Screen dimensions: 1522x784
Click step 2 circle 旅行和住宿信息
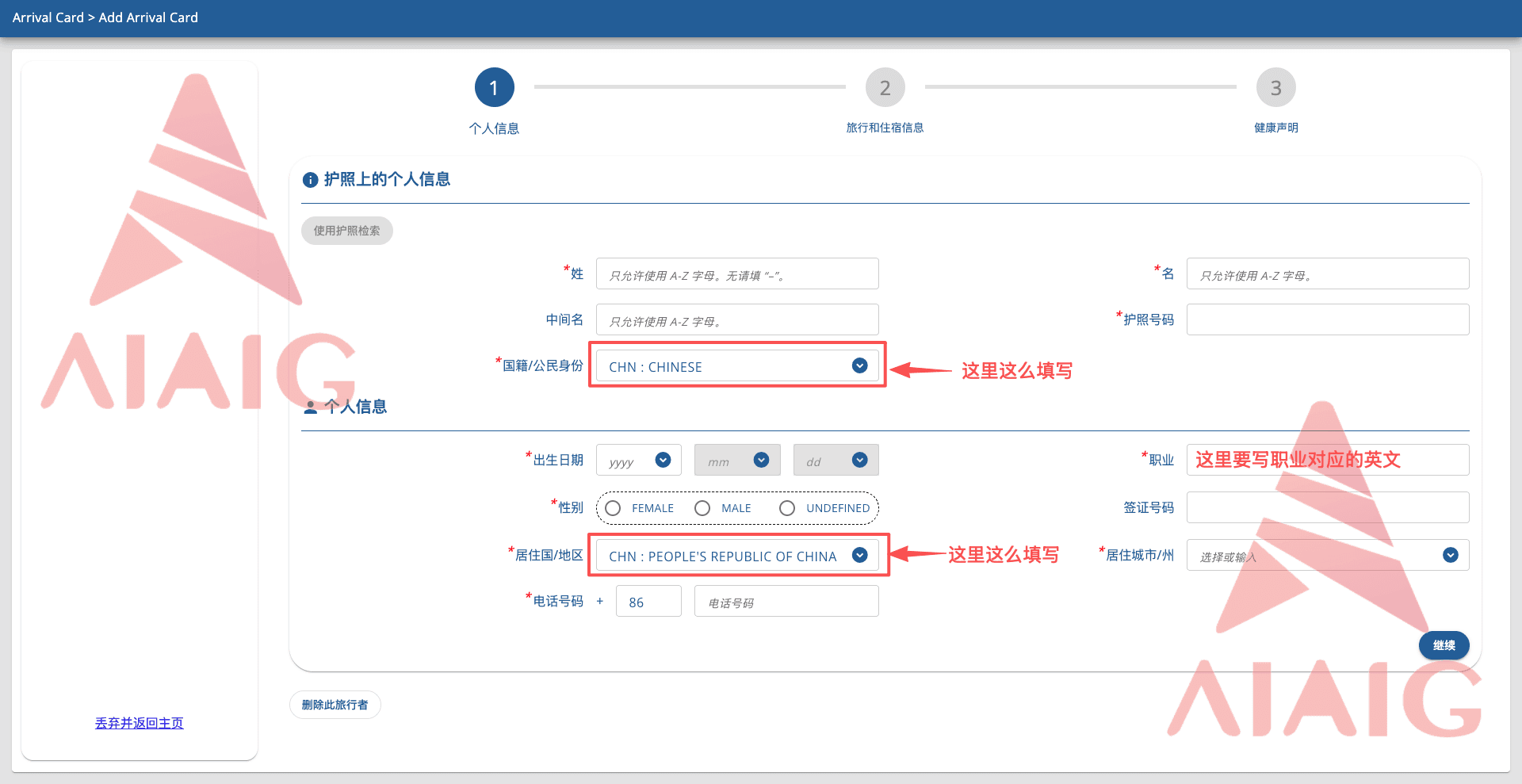pos(885,88)
